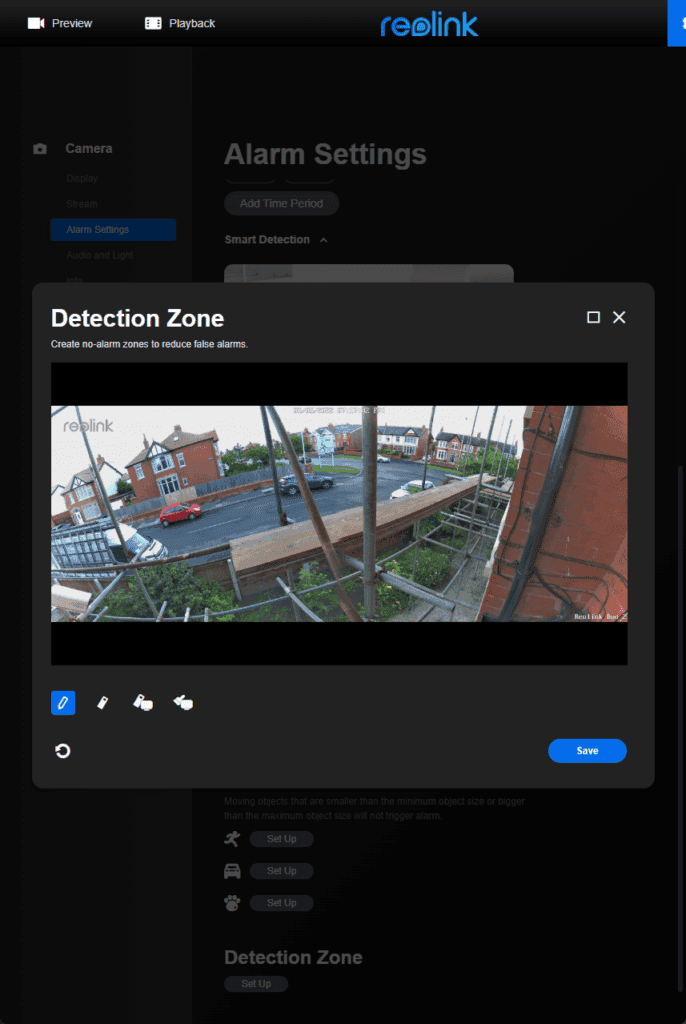Select the eraser tool

tap(102, 703)
